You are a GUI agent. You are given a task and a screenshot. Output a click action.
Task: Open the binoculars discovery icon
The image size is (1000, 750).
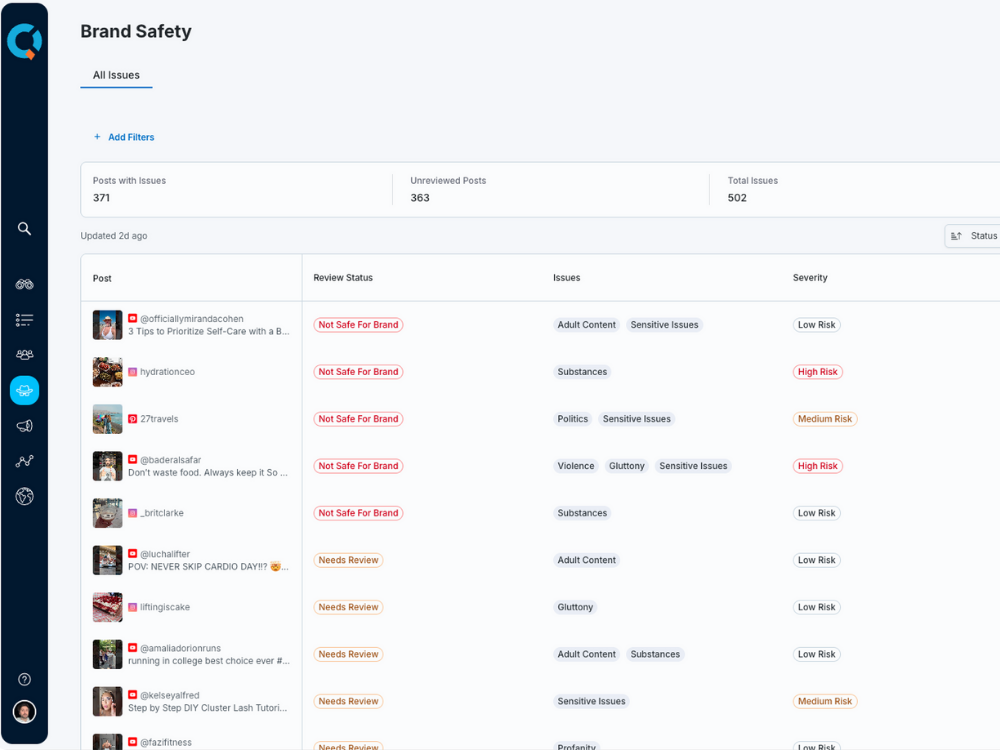25,284
